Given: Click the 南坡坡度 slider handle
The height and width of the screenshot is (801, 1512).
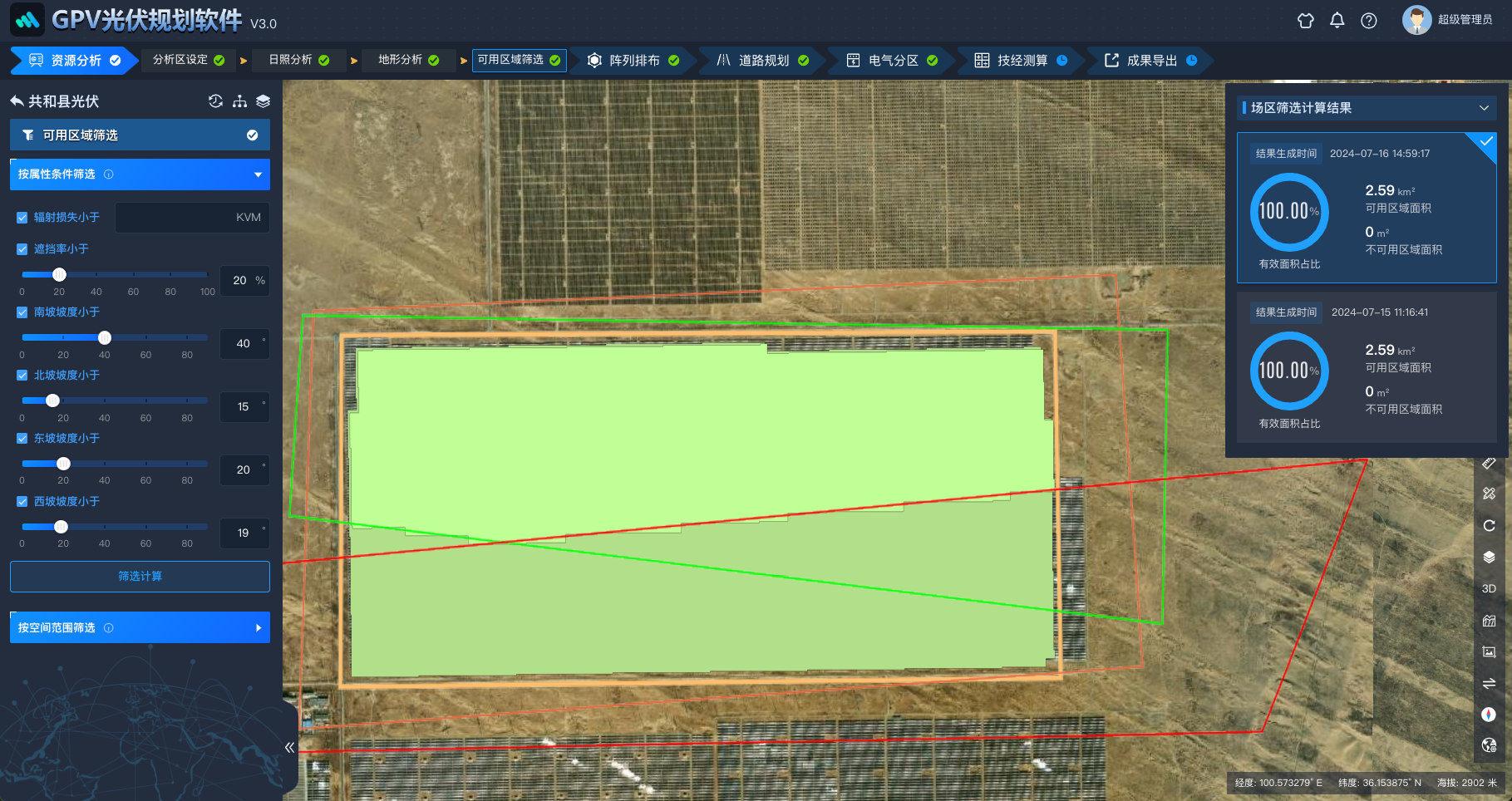Looking at the screenshot, I should coord(105,337).
